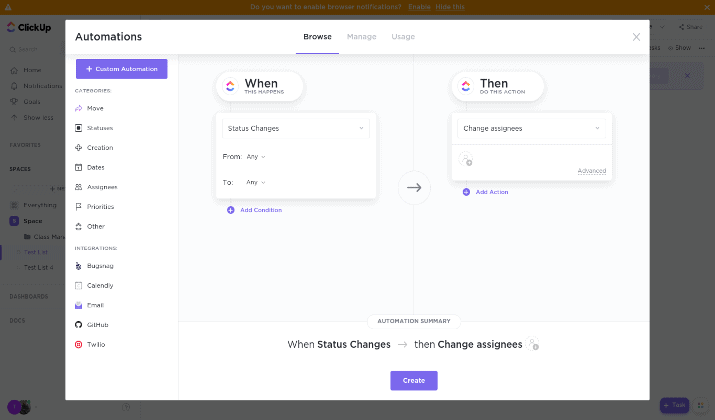Close the Automations dialog
Screen dimensions: 715x420
pos(636,37)
